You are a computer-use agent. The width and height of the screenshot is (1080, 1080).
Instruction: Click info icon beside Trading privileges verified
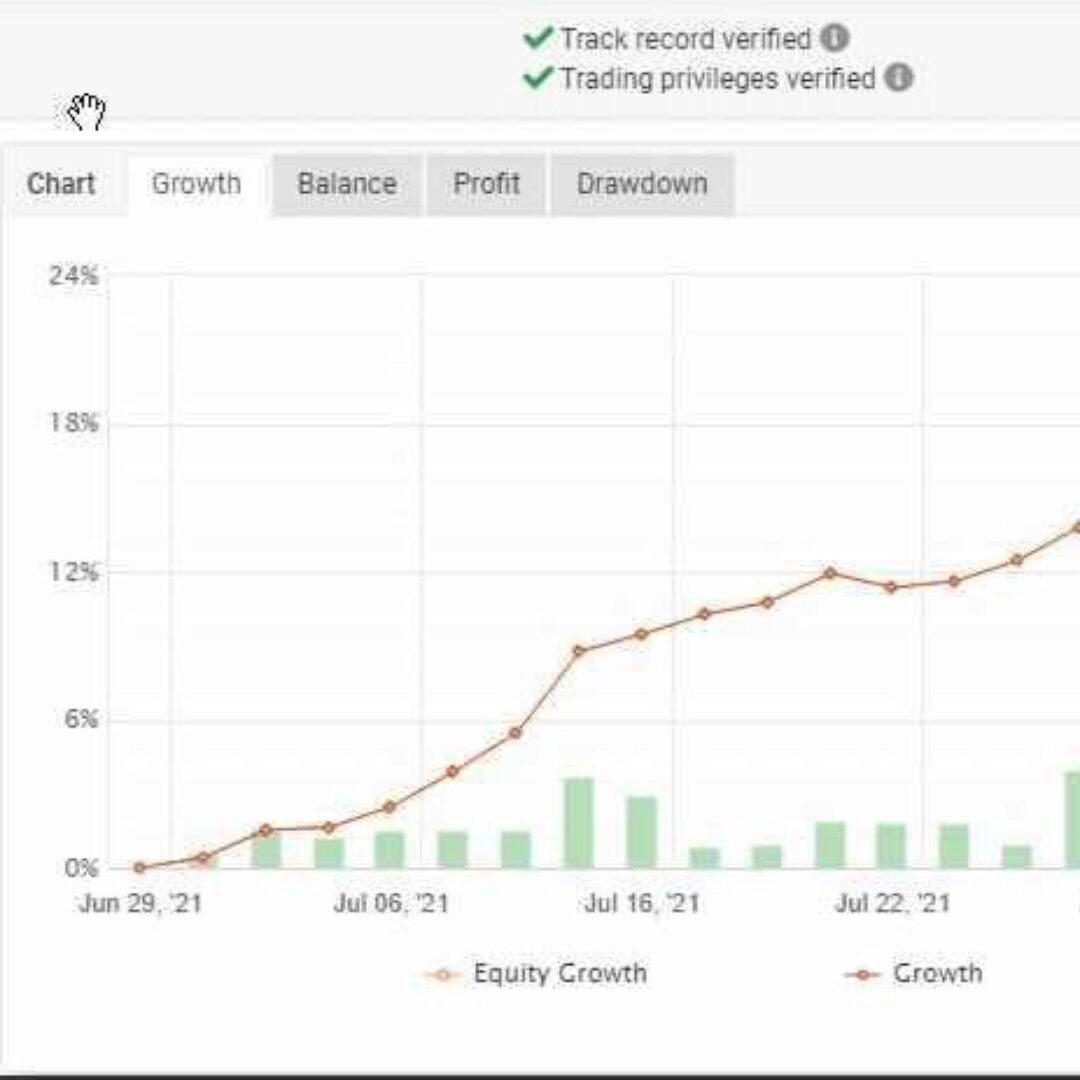click(899, 78)
